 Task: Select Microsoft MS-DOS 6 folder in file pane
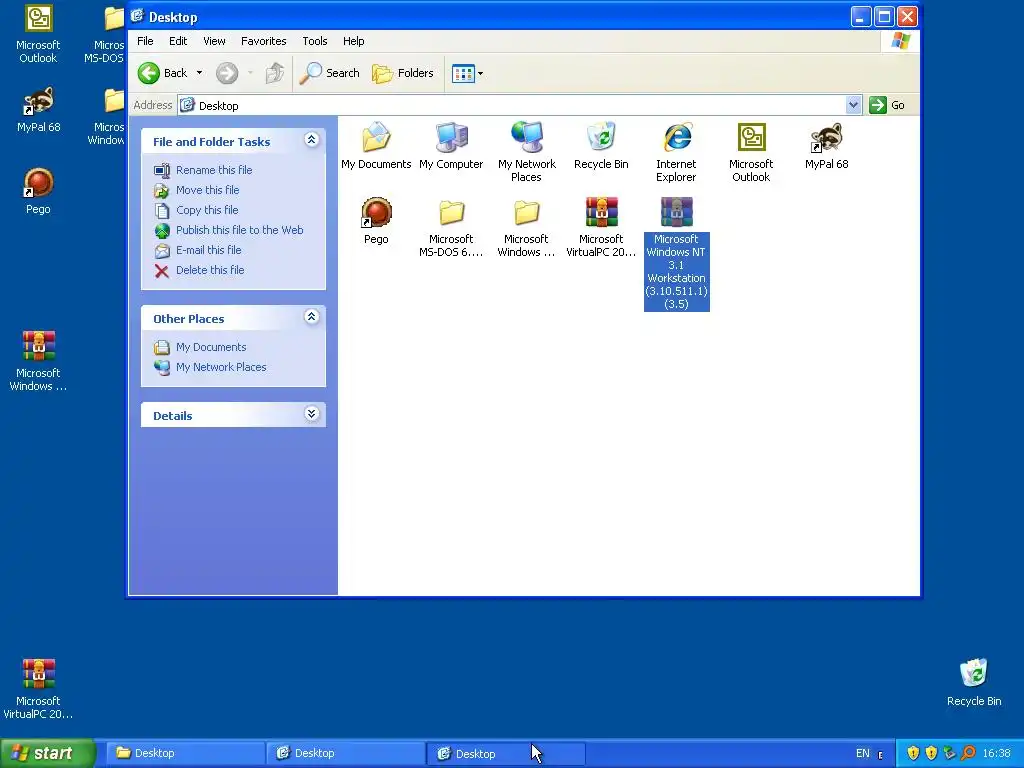coord(451,213)
